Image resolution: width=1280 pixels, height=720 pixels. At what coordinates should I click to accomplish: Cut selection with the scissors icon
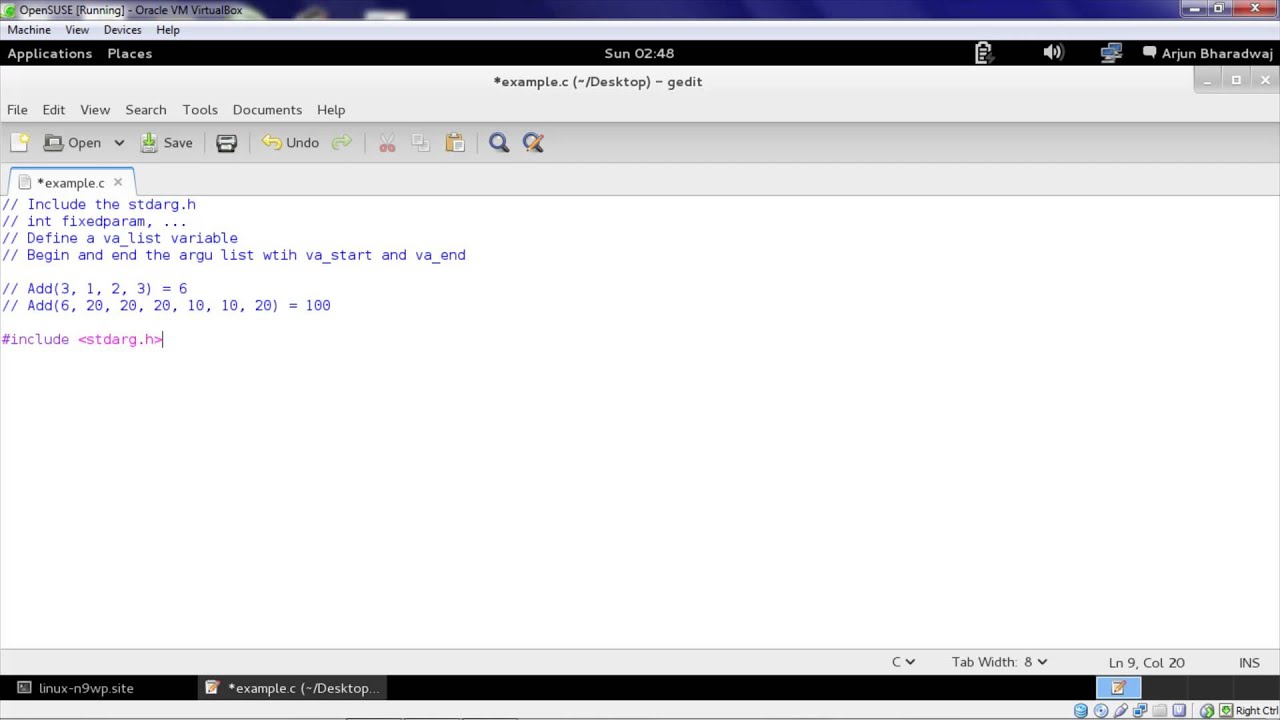[387, 143]
